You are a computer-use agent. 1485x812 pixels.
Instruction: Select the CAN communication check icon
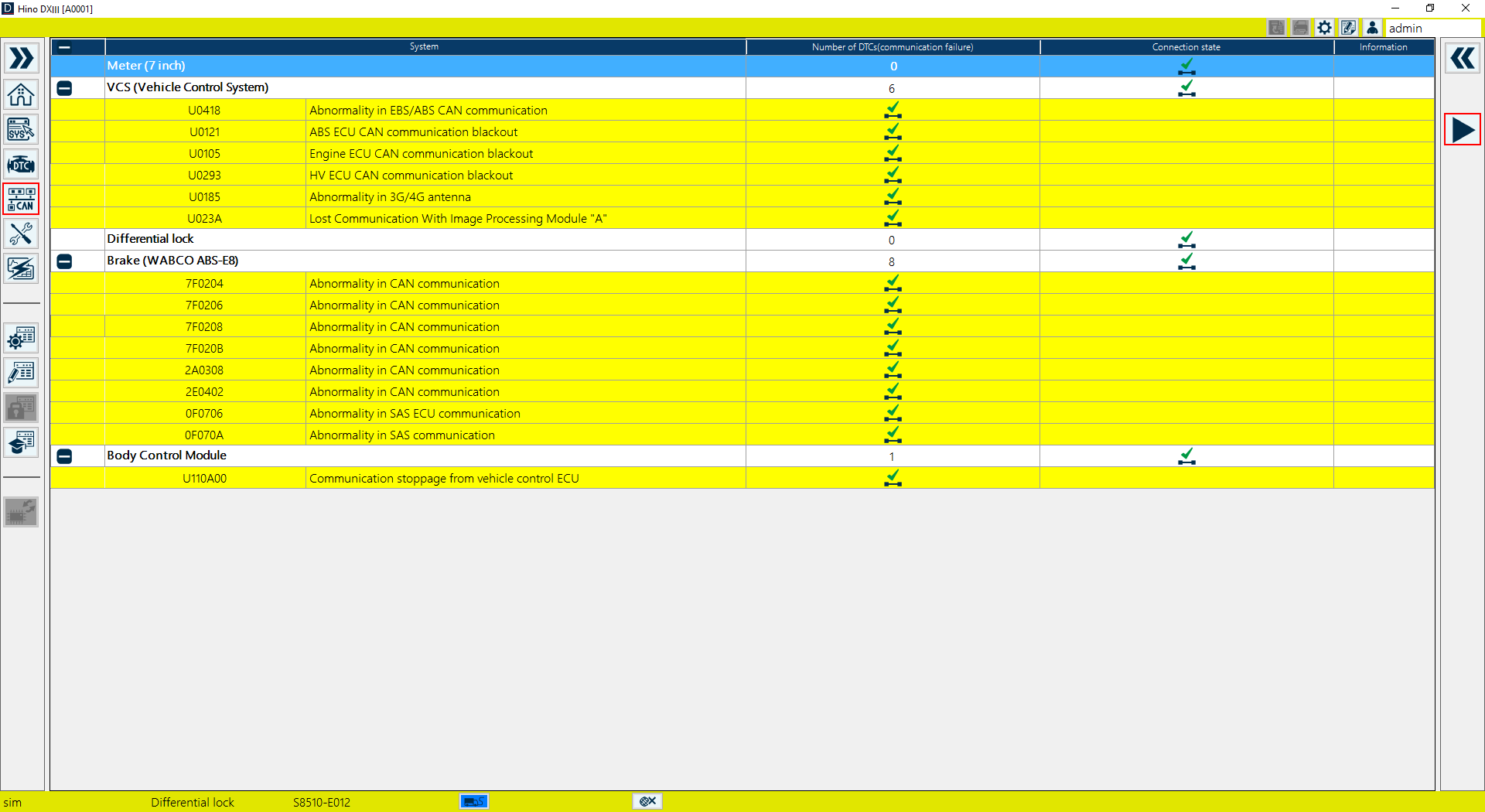pyautogui.click(x=21, y=199)
